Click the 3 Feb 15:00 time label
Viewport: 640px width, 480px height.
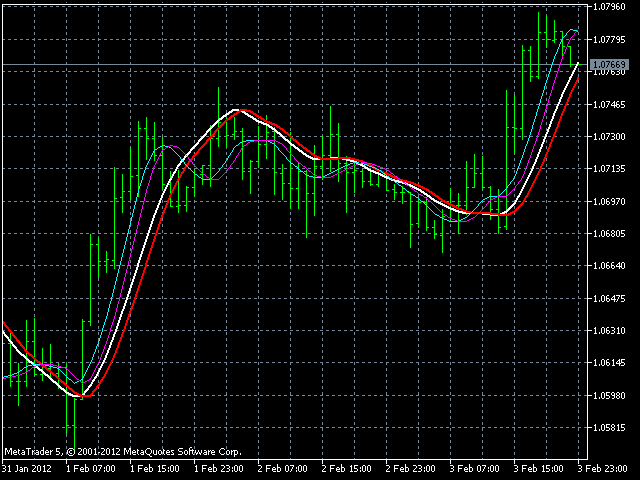(x=540, y=468)
